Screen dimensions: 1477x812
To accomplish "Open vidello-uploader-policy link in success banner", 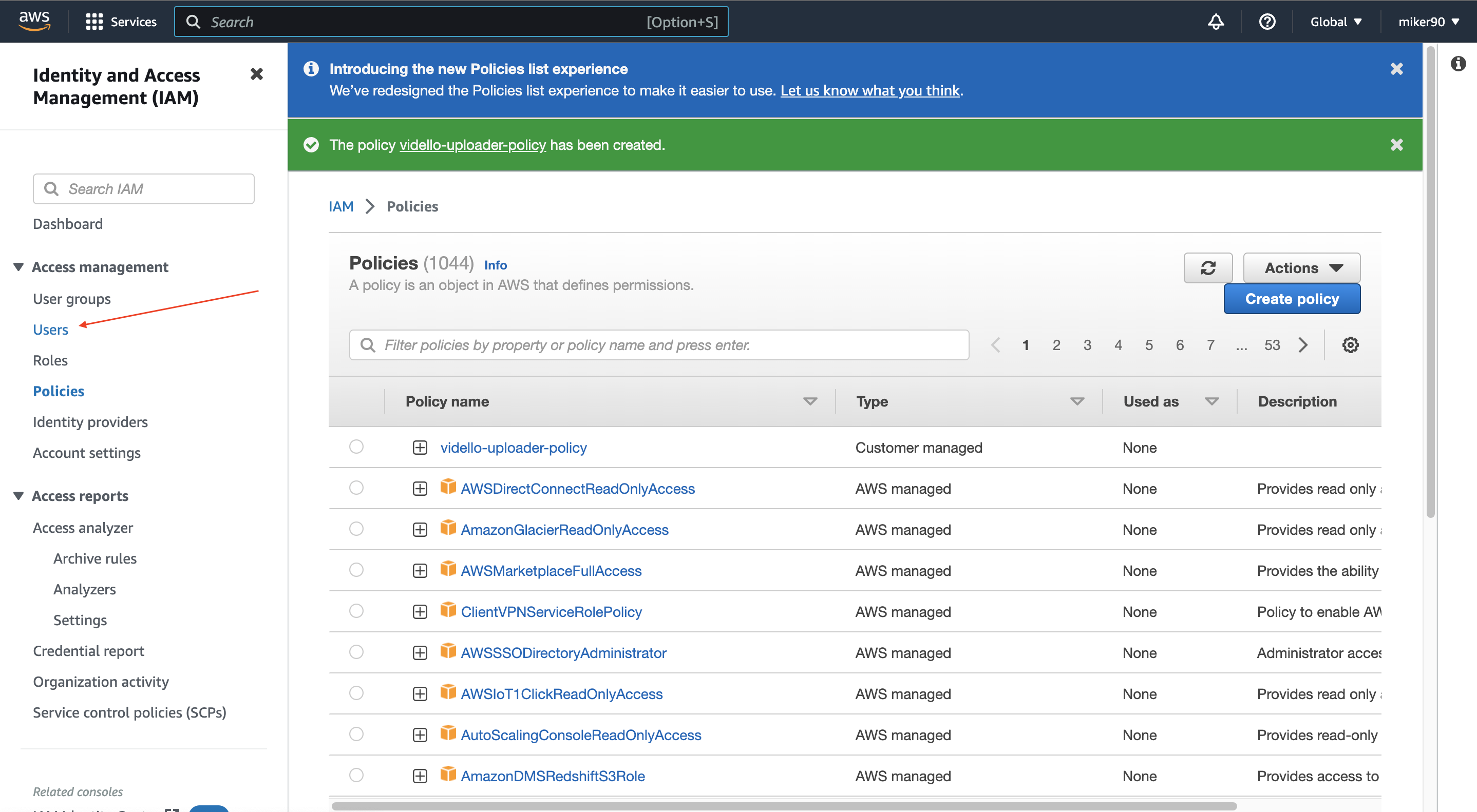I will click(x=472, y=145).
